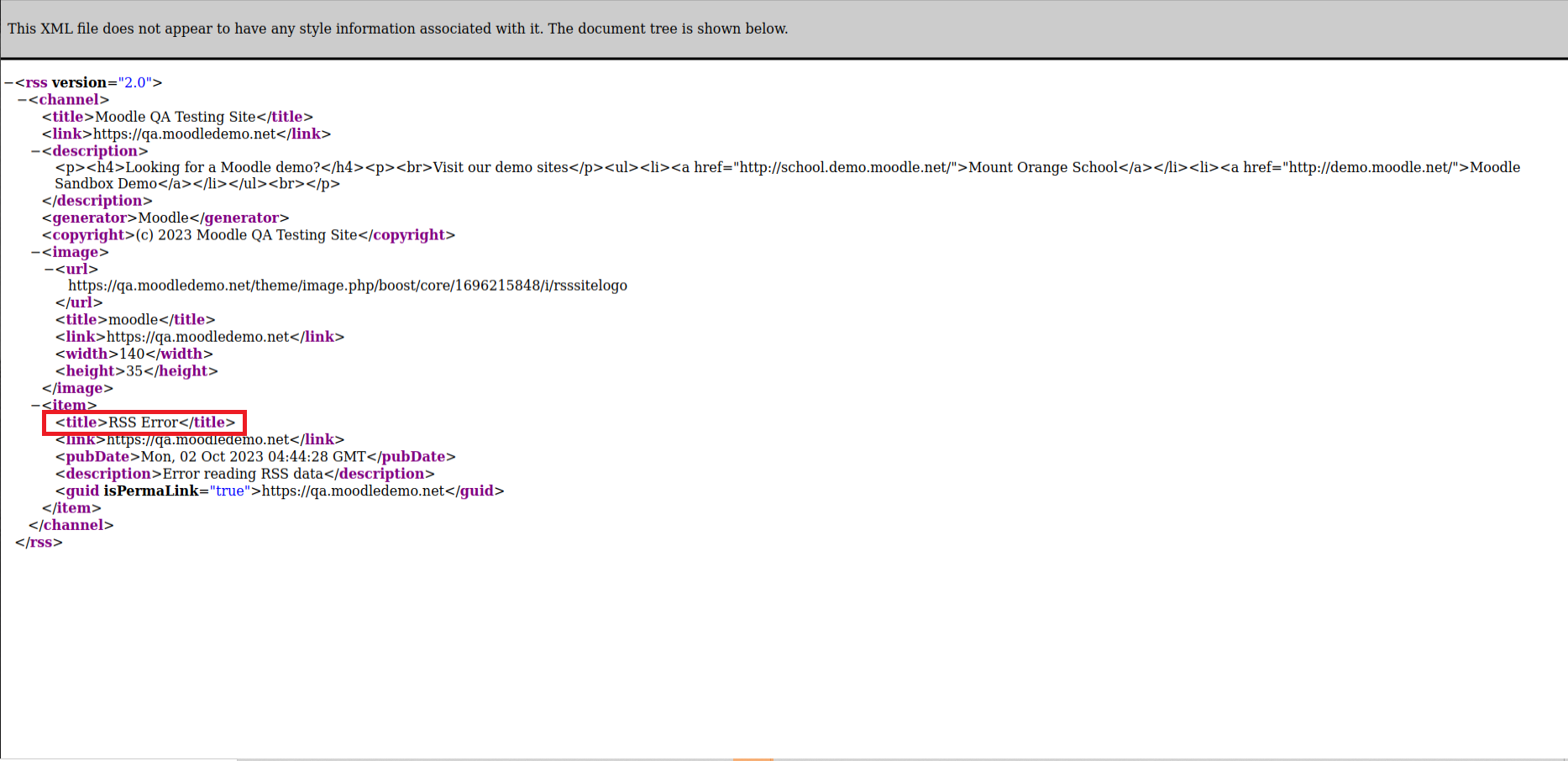Screen dimensions: 1568x761
Task: Click the rsssitelogo image URL text
Action: (348, 286)
